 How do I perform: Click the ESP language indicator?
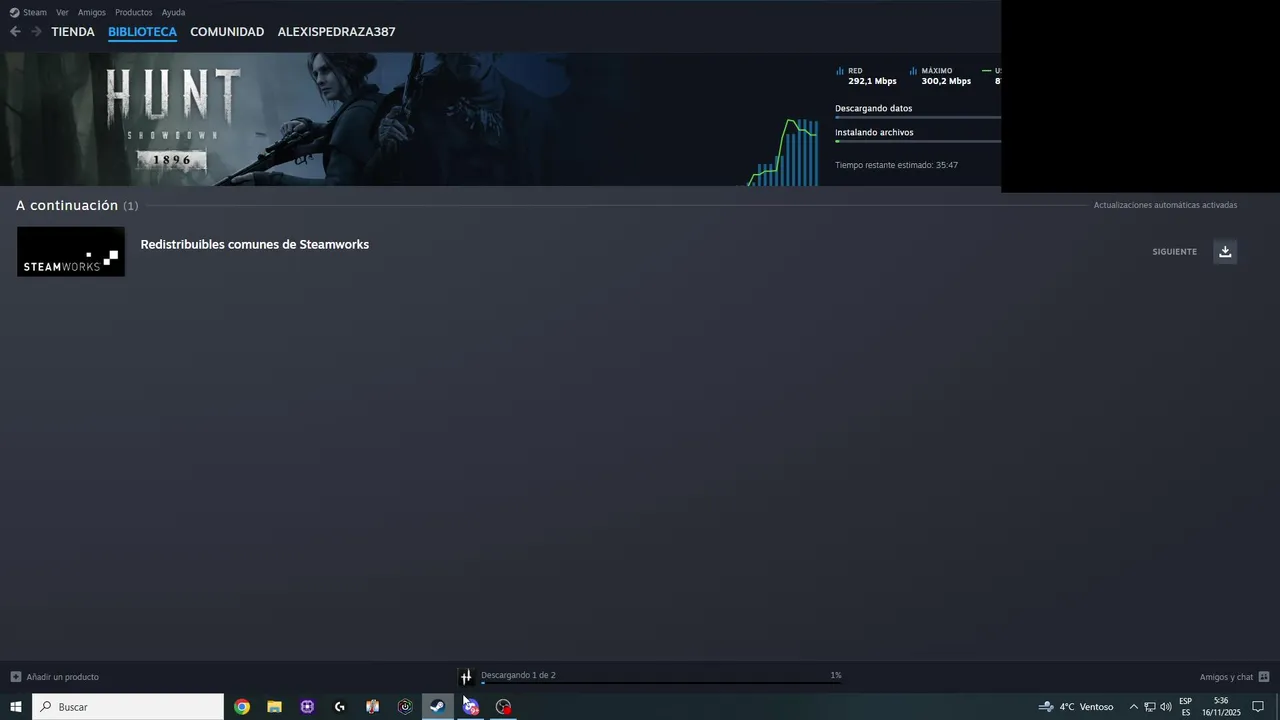point(1185,707)
